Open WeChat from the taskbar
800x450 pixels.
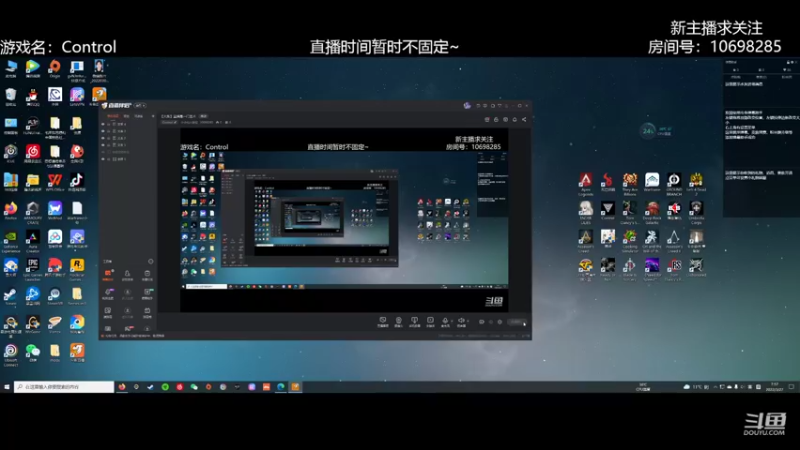click(x=194, y=387)
